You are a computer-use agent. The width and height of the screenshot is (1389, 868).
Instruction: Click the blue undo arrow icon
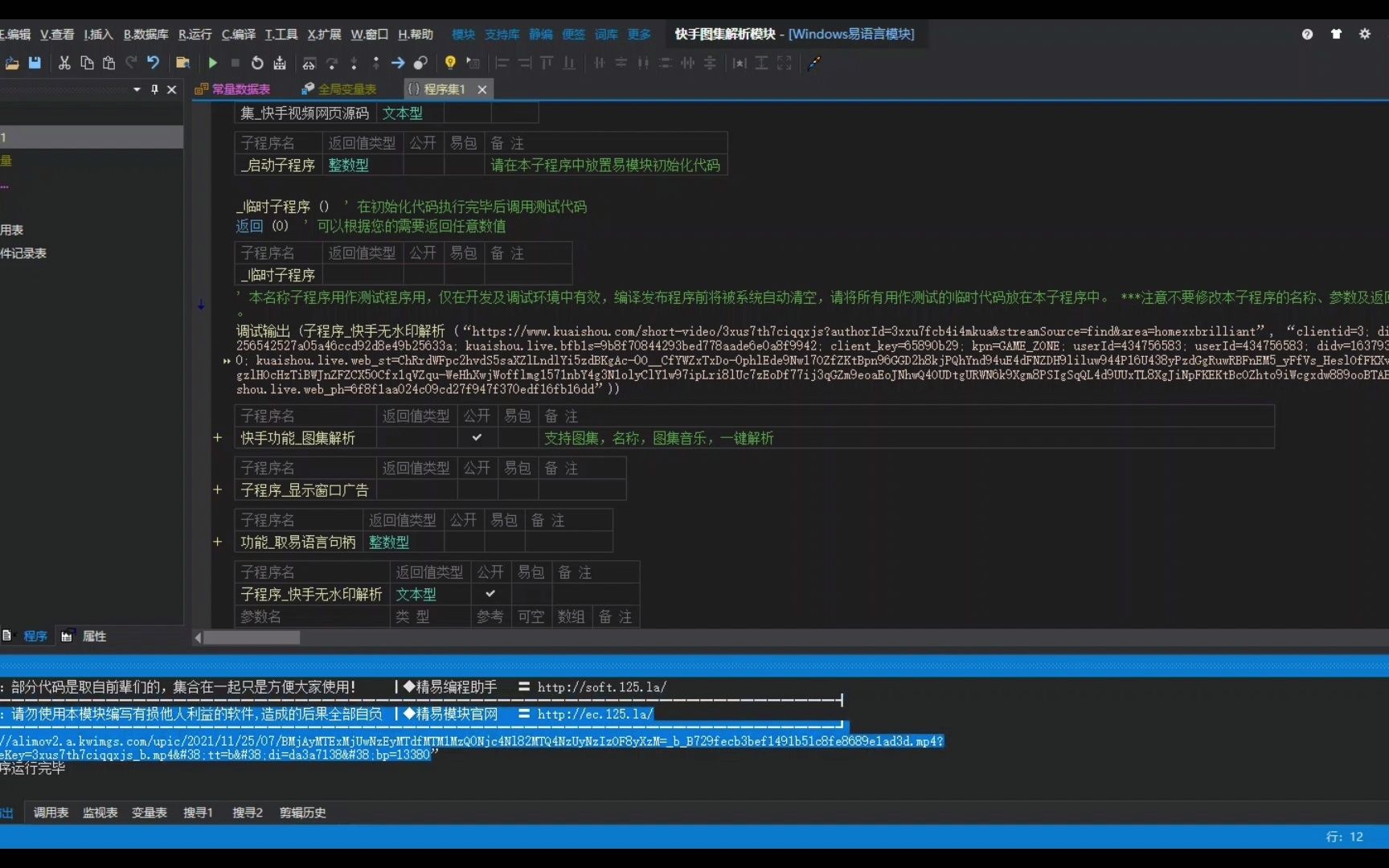click(153, 63)
